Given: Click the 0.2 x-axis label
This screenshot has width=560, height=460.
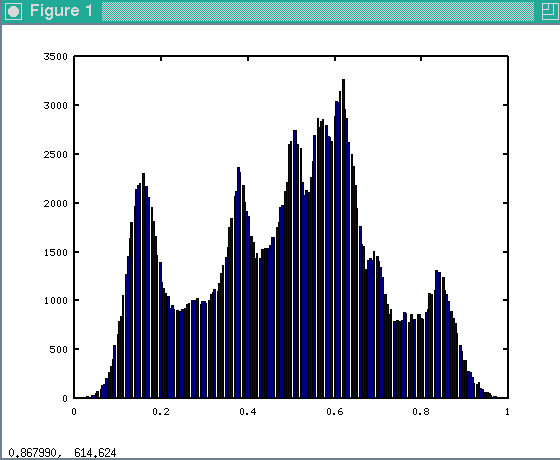Looking at the screenshot, I should coord(161,412).
